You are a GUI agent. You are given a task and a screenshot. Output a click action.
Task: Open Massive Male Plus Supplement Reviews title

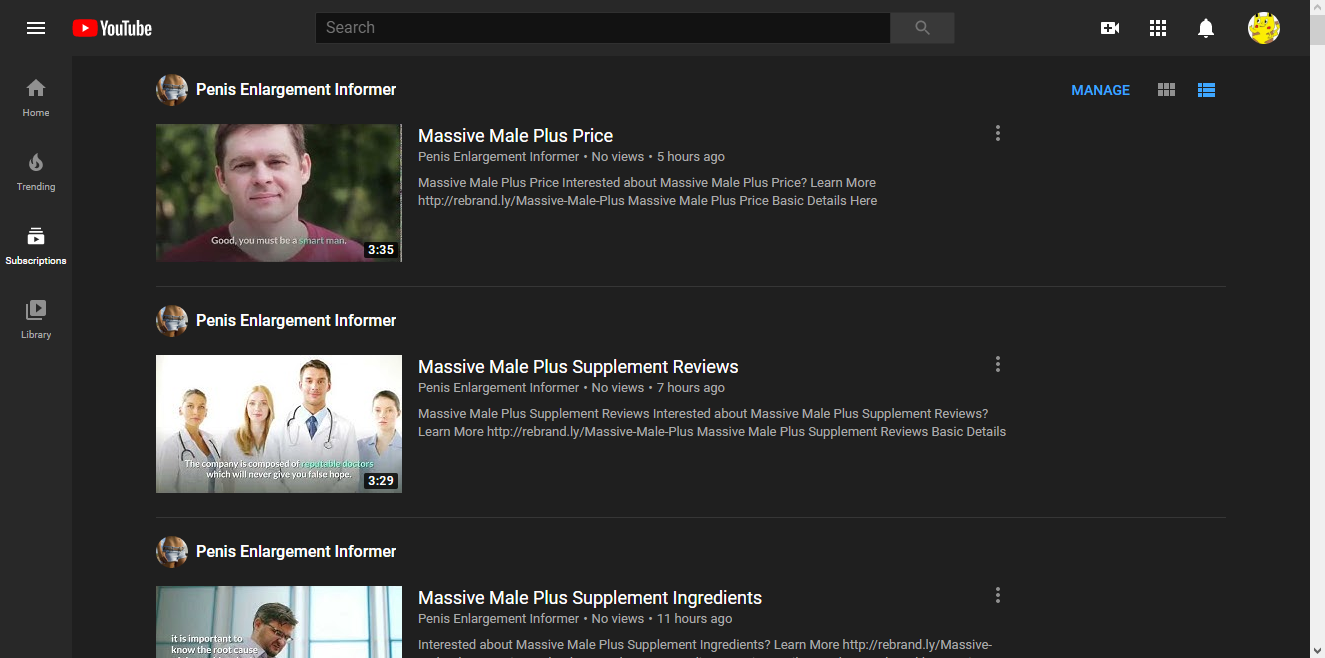coord(578,367)
